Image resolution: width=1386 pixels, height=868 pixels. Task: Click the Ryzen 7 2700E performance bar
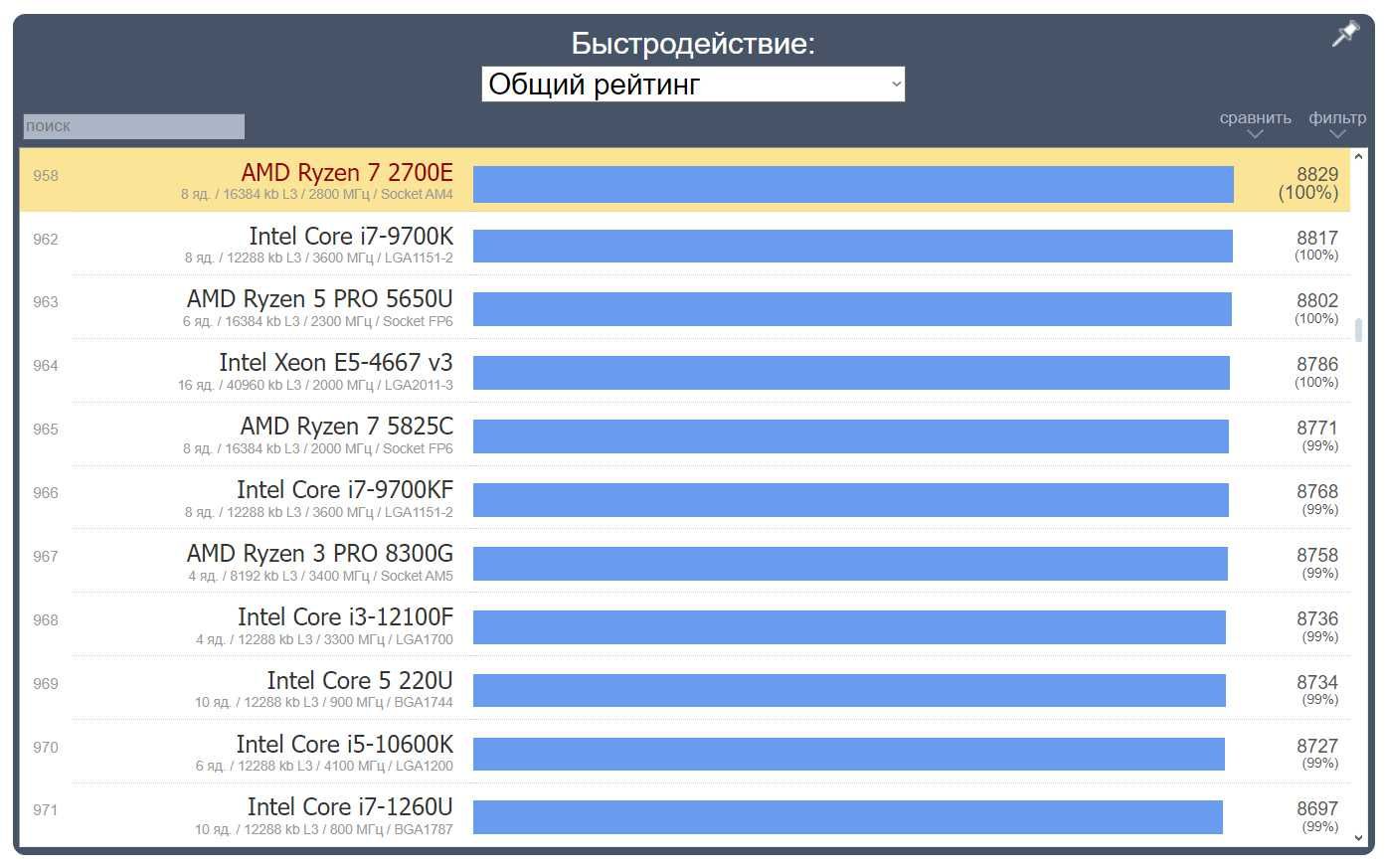[x=853, y=184]
